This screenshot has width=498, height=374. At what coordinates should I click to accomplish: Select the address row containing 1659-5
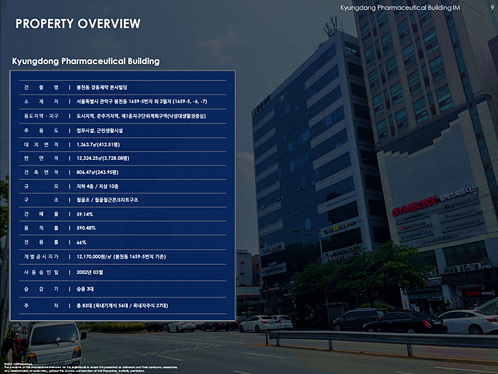(x=123, y=102)
